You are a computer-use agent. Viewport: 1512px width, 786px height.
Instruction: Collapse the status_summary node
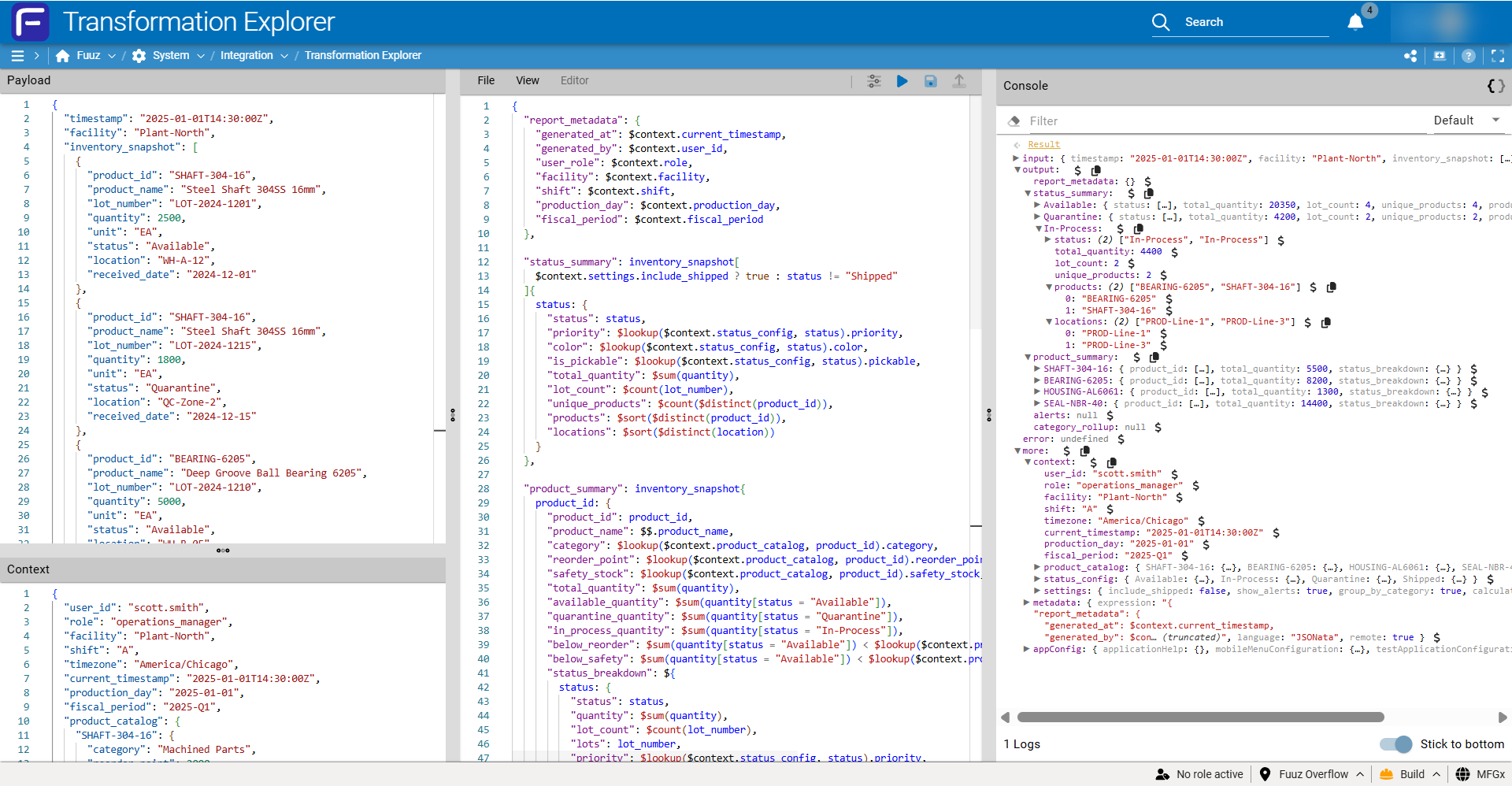[1028, 193]
